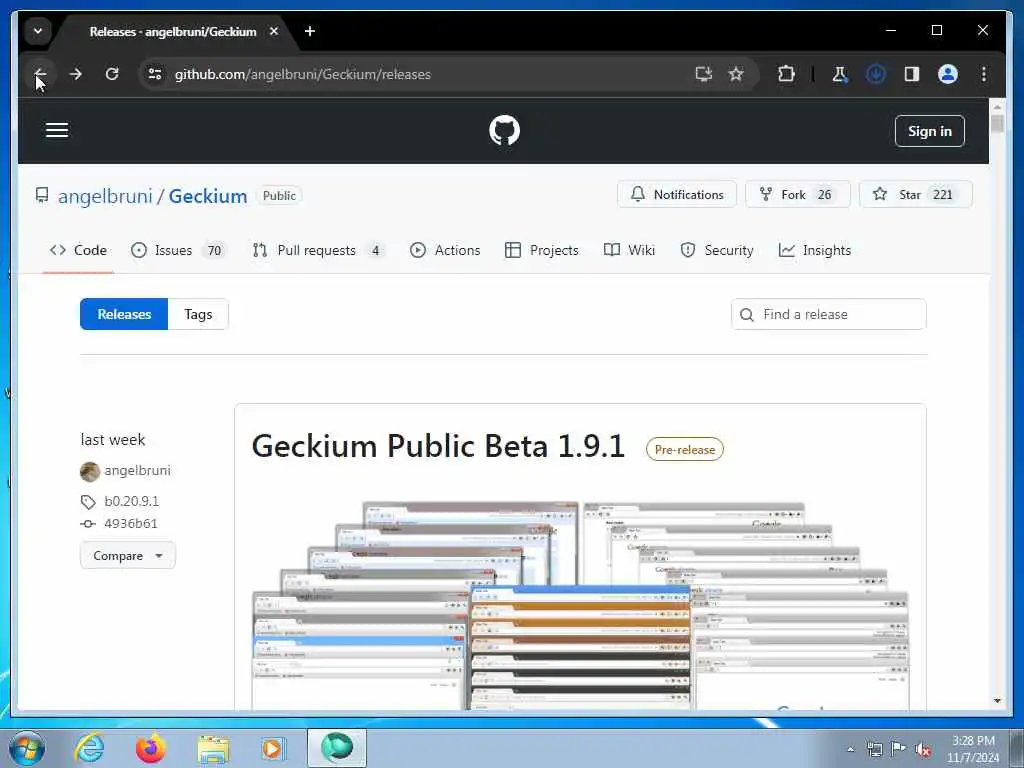Open the angelbruni author profile link

pos(137,470)
